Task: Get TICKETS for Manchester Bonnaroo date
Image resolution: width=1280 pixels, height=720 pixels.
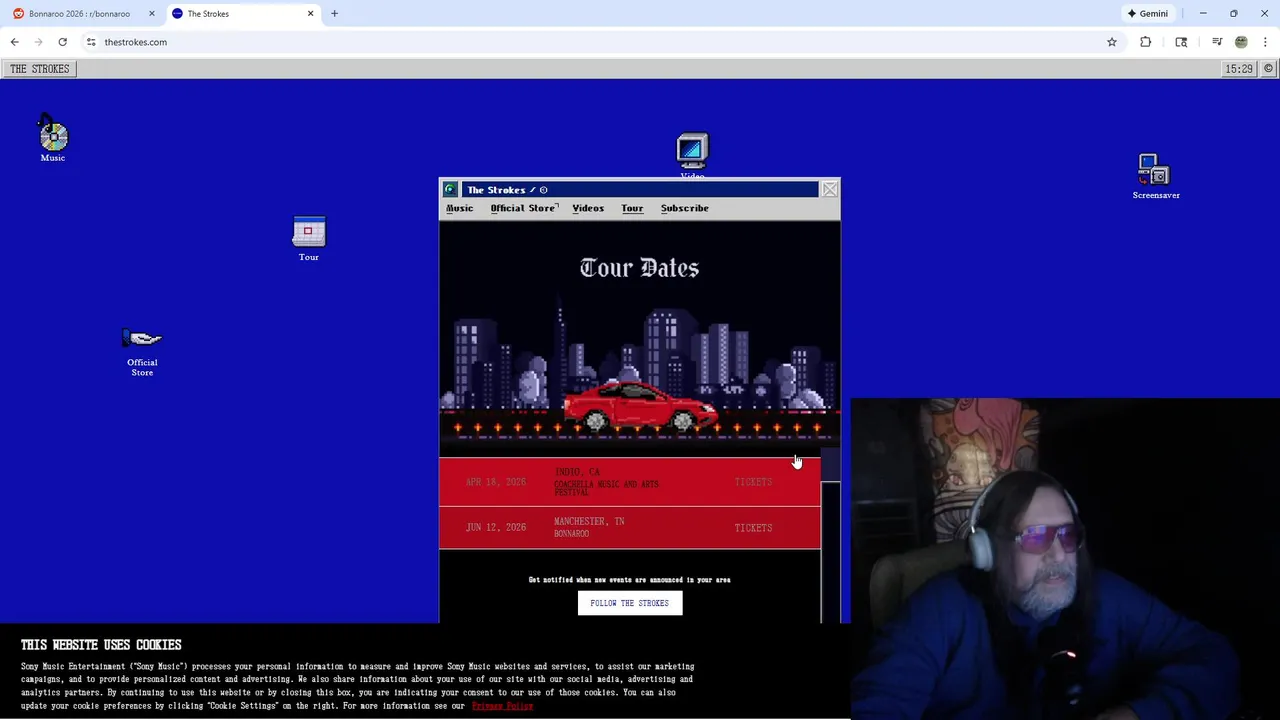Action: 753,528
